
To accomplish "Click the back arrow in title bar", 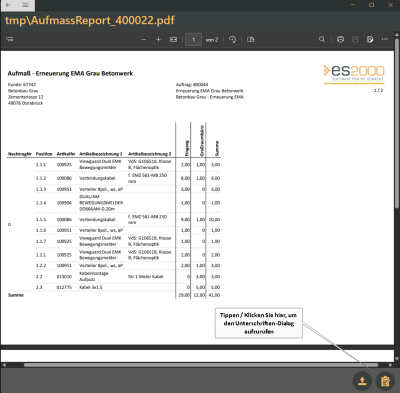I will tap(8, 5).
